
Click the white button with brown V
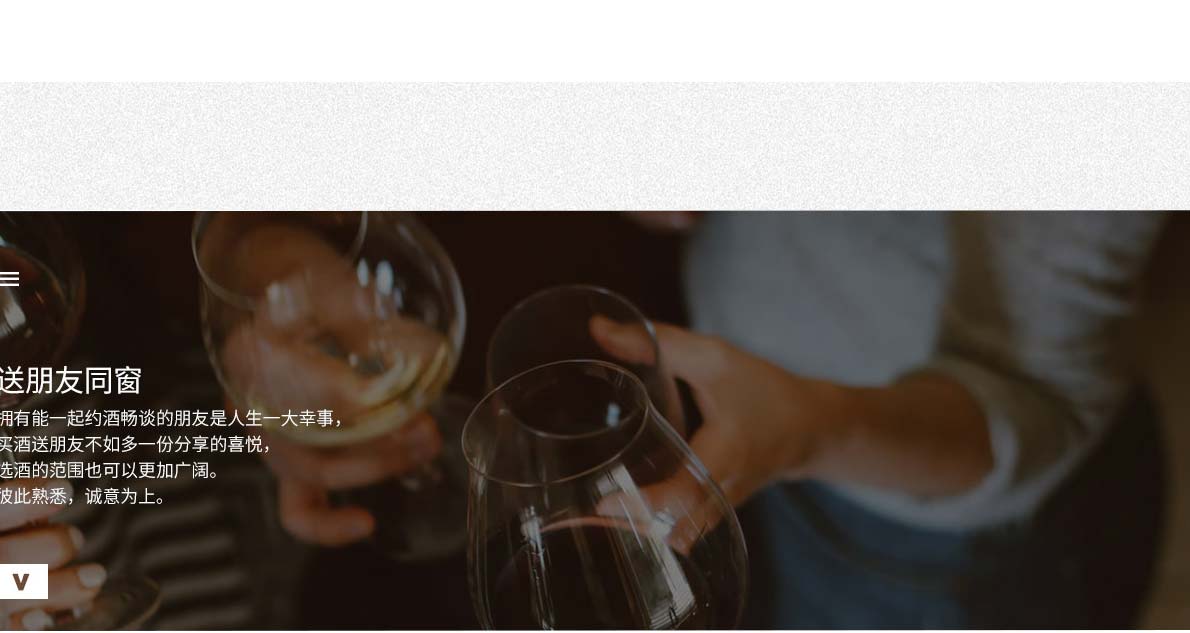click(x=23, y=581)
